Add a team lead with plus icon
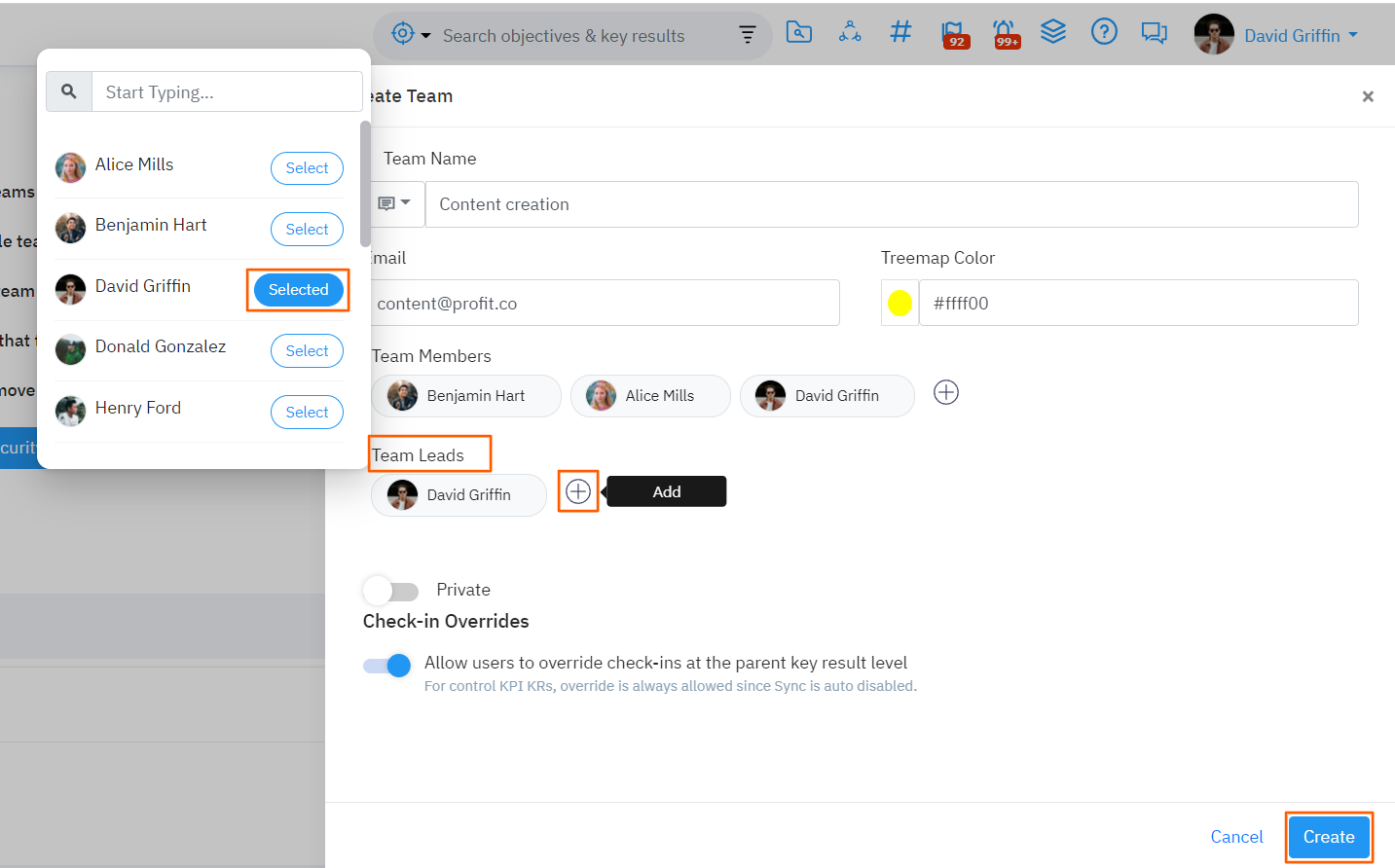Screen dimensions: 1395x868 click(x=578, y=491)
